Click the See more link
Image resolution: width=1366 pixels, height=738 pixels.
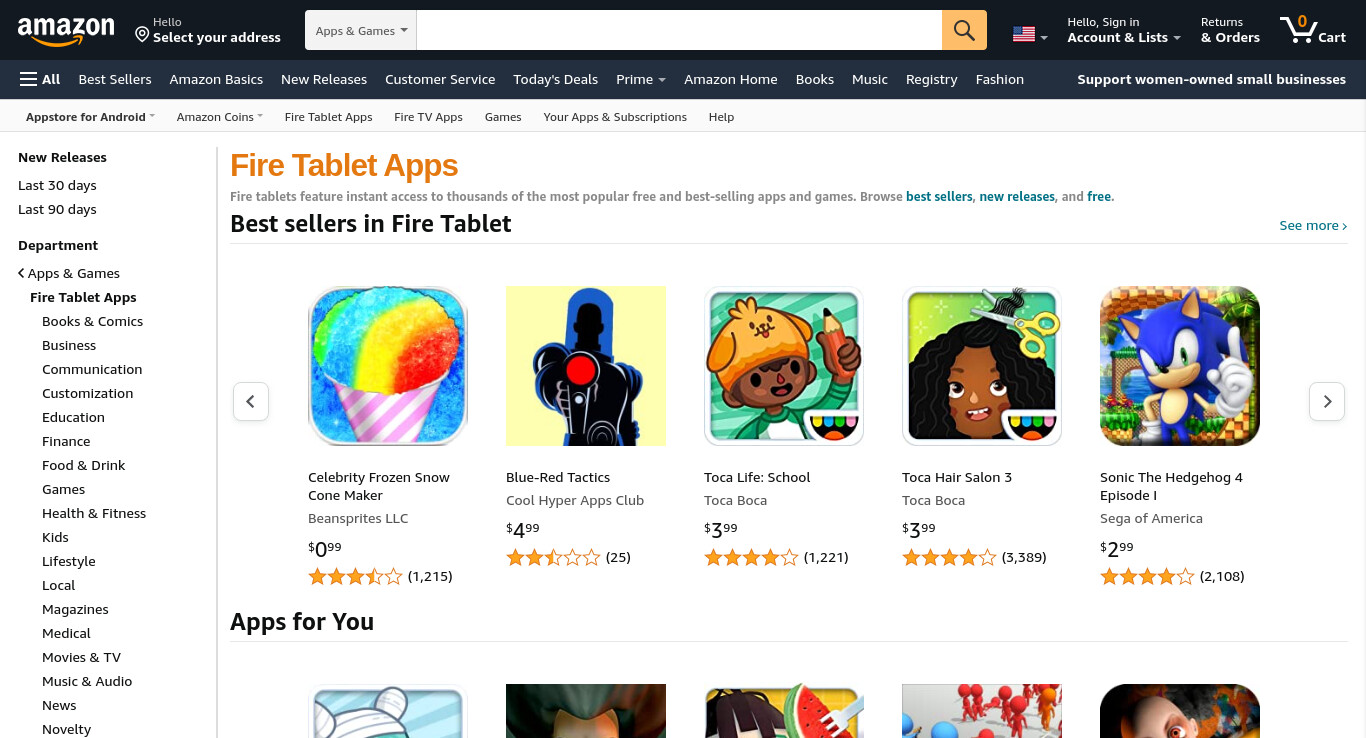pos(1313,225)
